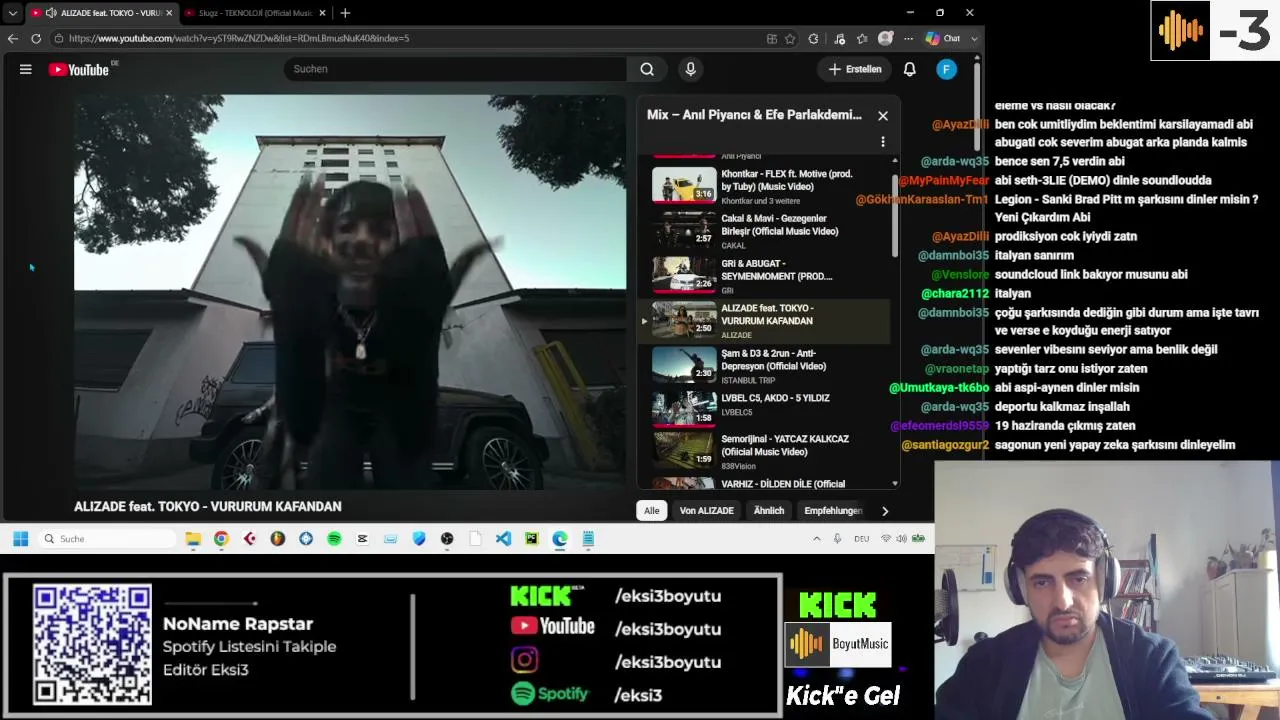This screenshot has width=1280, height=720.
Task: Open the browser tab actions menu
Action: click(x=12, y=13)
